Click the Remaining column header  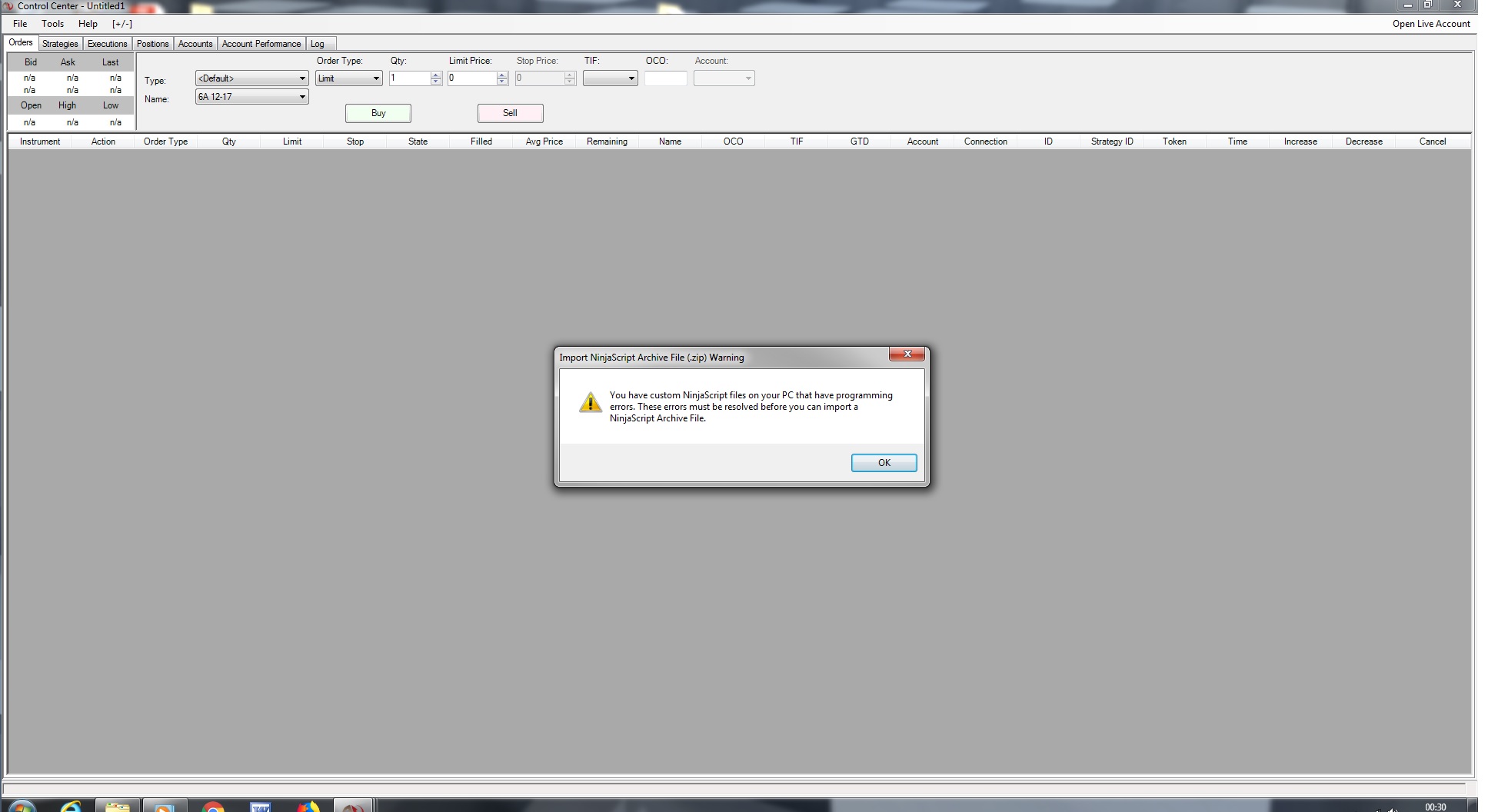pos(608,141)
